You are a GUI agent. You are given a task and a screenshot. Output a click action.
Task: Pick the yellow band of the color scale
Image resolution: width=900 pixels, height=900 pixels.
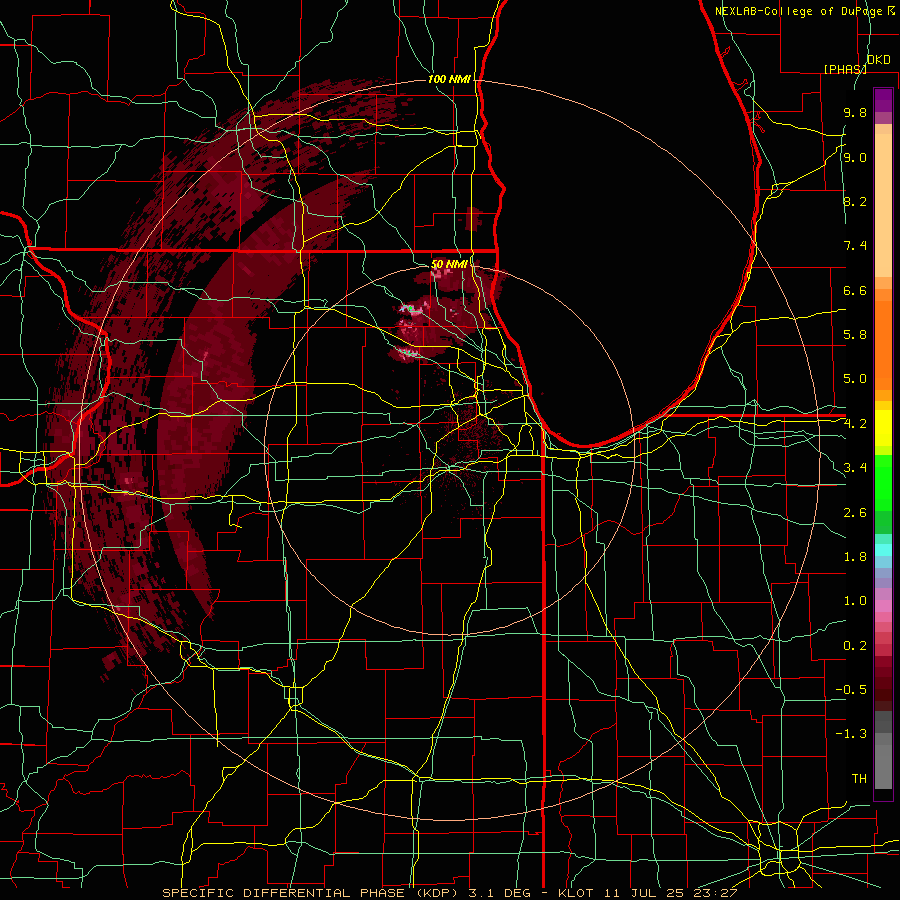coord(883,428)
